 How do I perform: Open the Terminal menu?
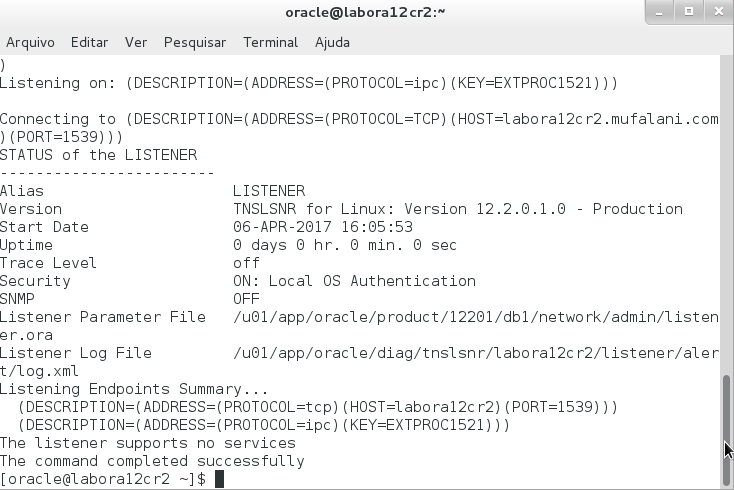270,43
